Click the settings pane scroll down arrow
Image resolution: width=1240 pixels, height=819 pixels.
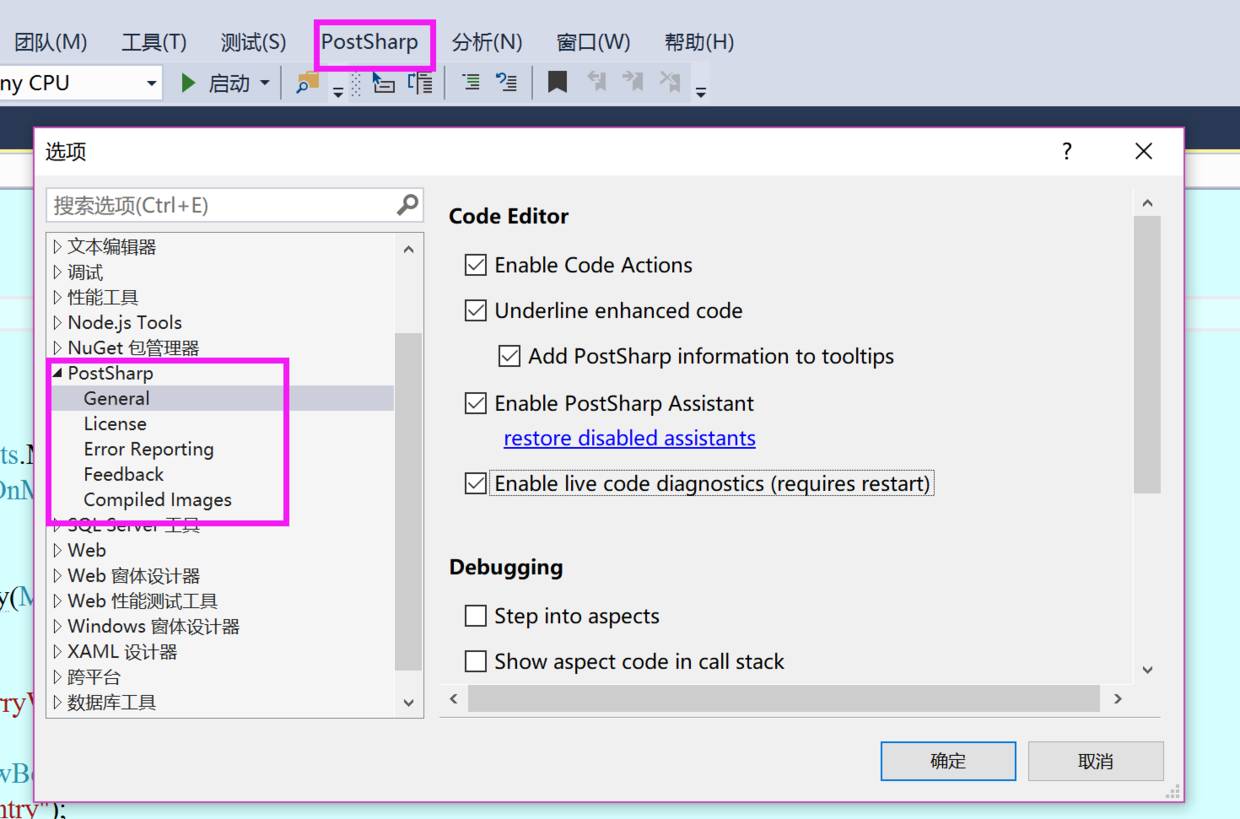pos(1147,669)
